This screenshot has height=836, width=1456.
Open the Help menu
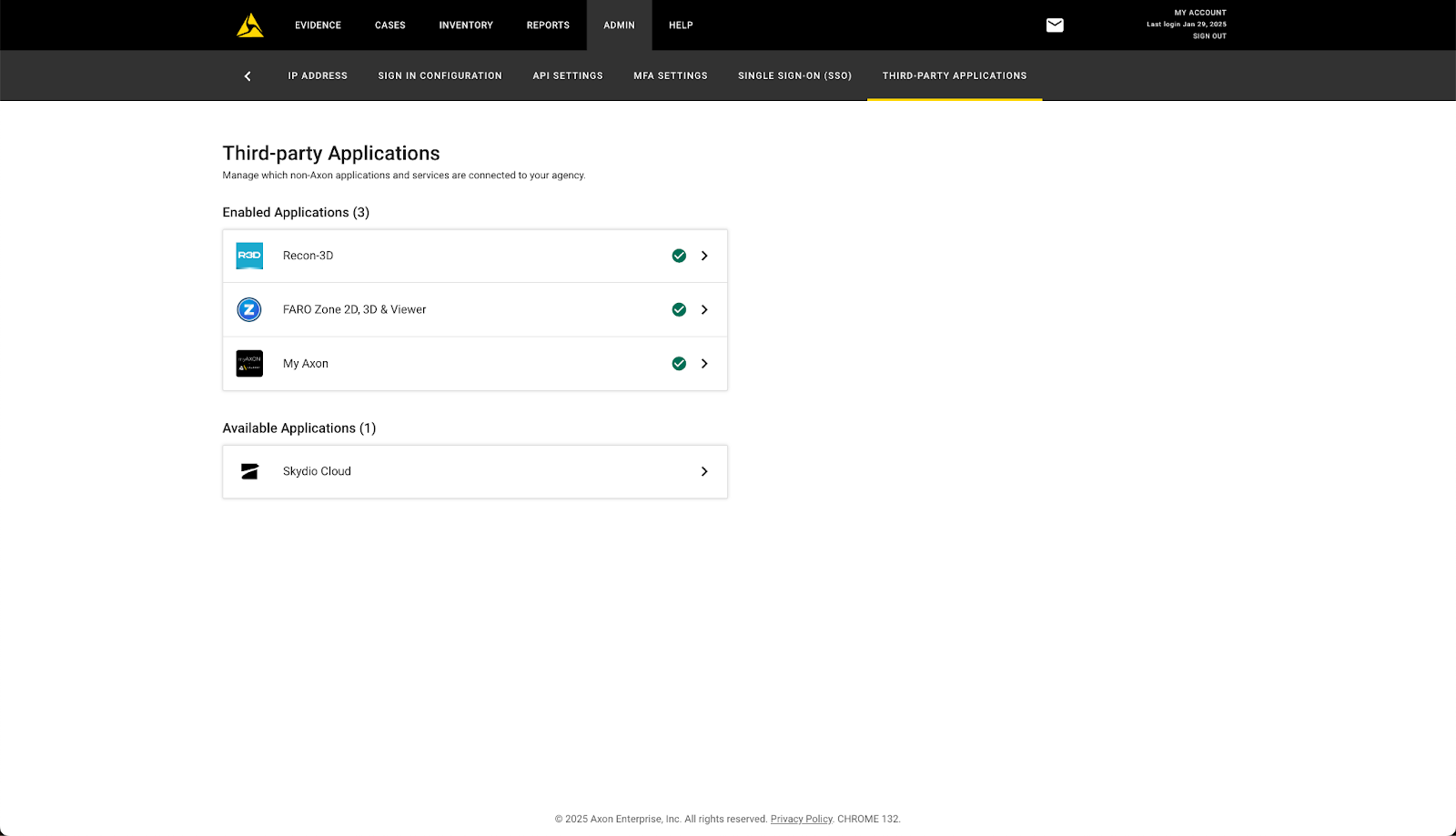[x=681, y=25]
